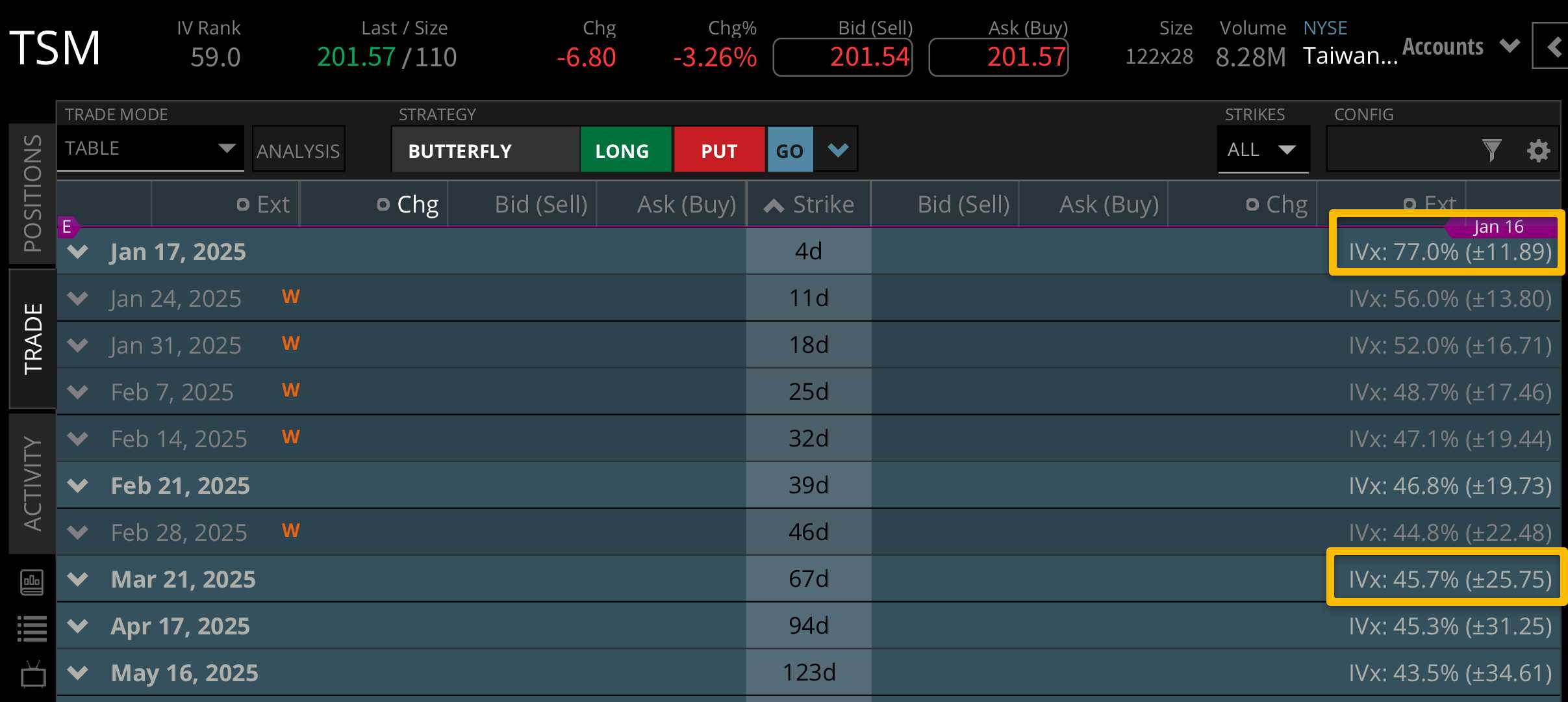Click the ANALYSIS mode button

(298, 151)
